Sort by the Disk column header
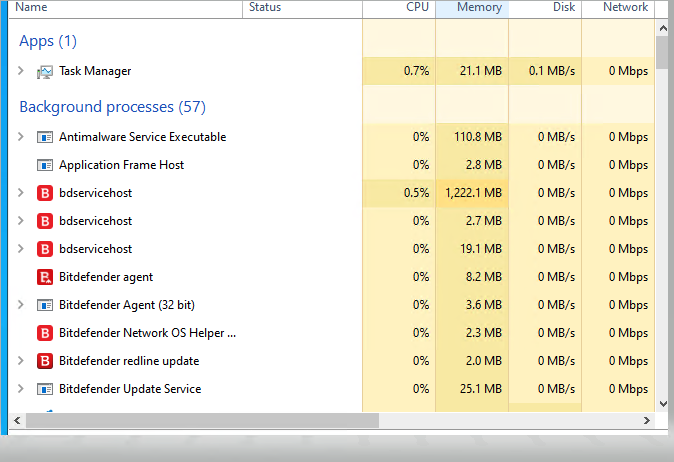 tap(563, 8)
